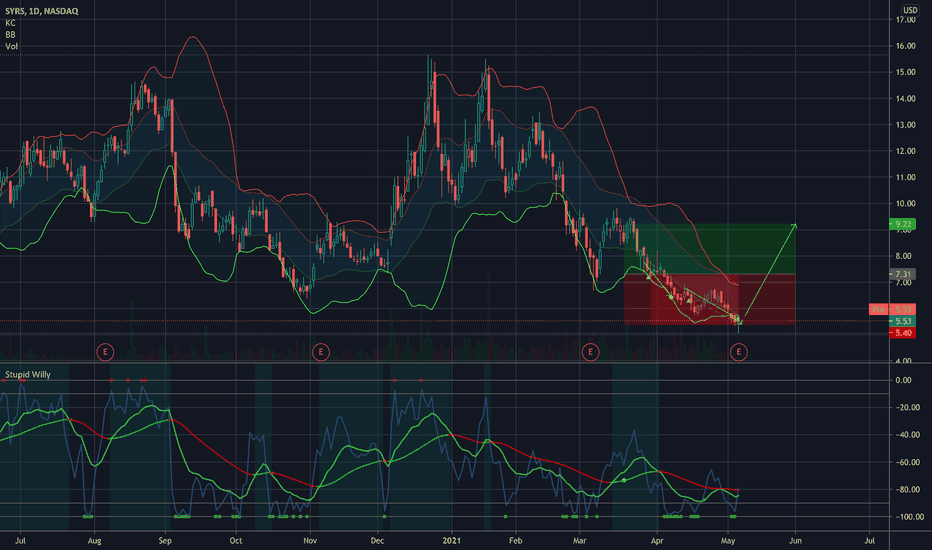Select the green projection arrow toward 9.22
Image resolution: width=932 pixels, height=550 pixels.
pyautogui.click(x=770, y=272)
